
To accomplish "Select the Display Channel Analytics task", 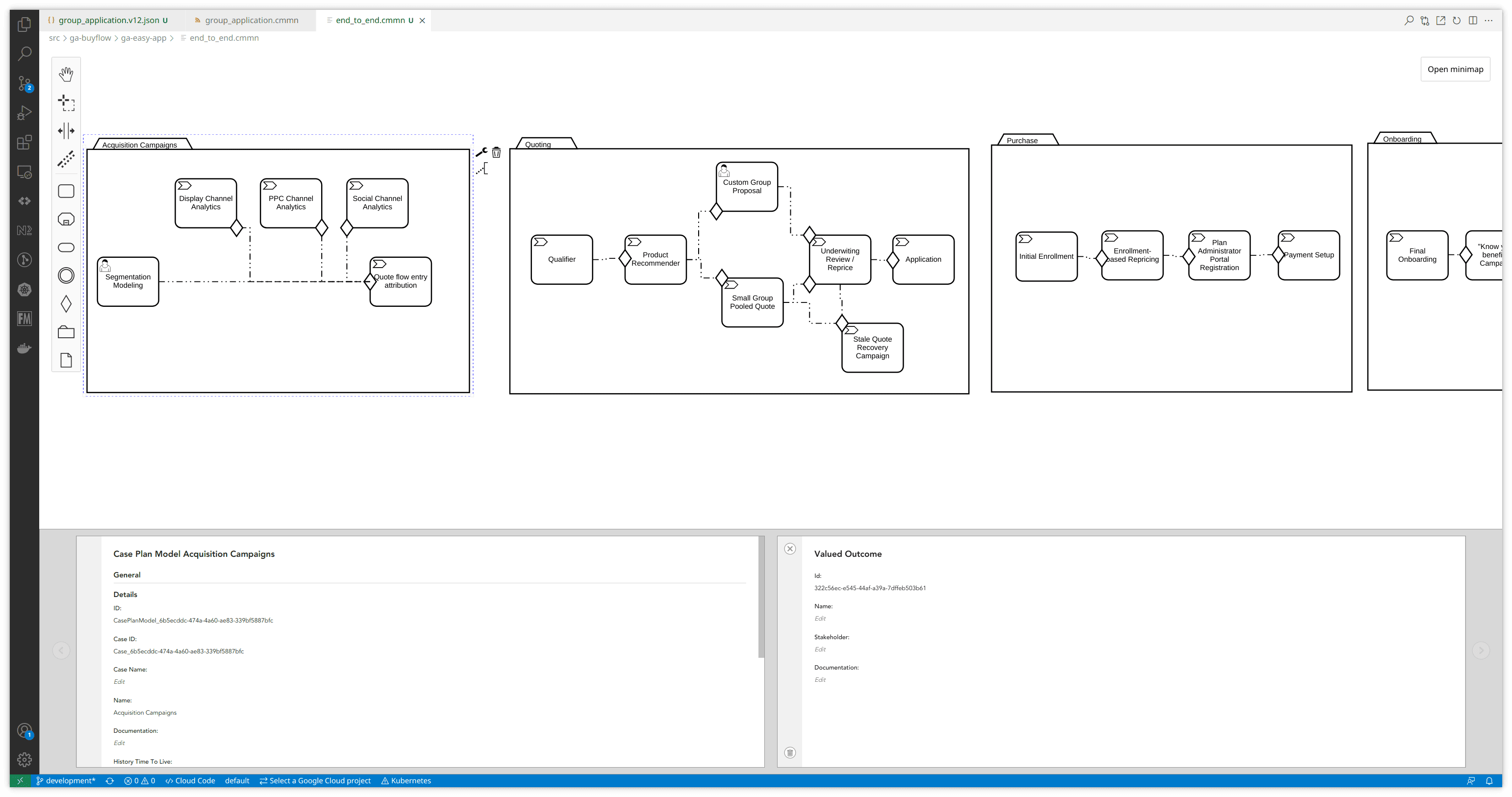I will pyautogui.click(x=206, y=203).
